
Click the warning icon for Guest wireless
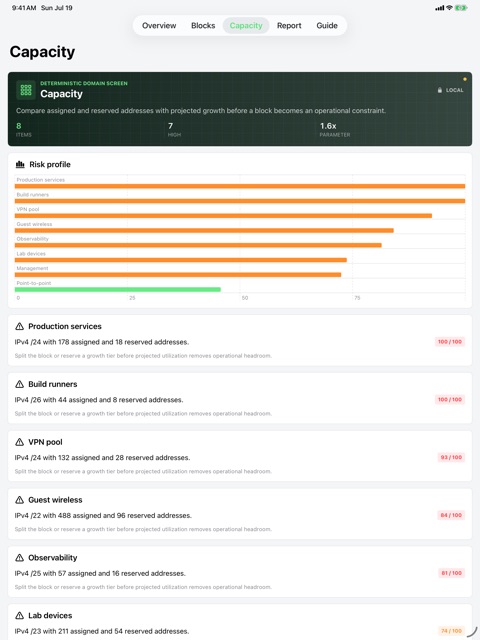pyautogui.click(x=19, y=500)
